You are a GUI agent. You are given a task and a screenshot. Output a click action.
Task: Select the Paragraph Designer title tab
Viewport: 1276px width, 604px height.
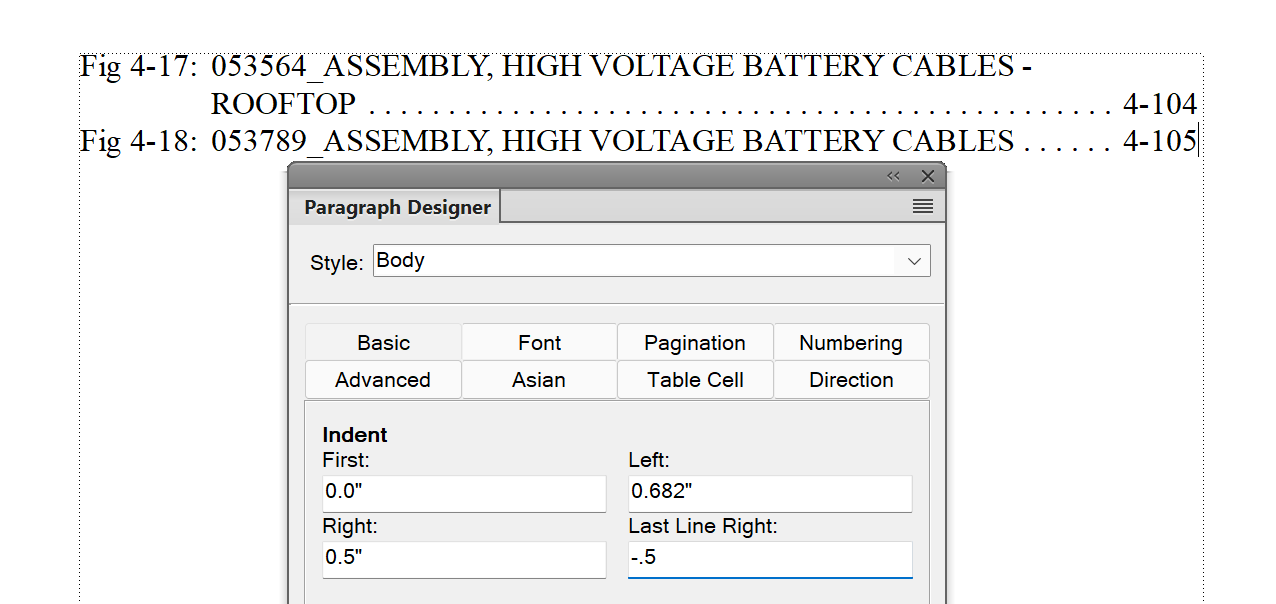(396, 206)
